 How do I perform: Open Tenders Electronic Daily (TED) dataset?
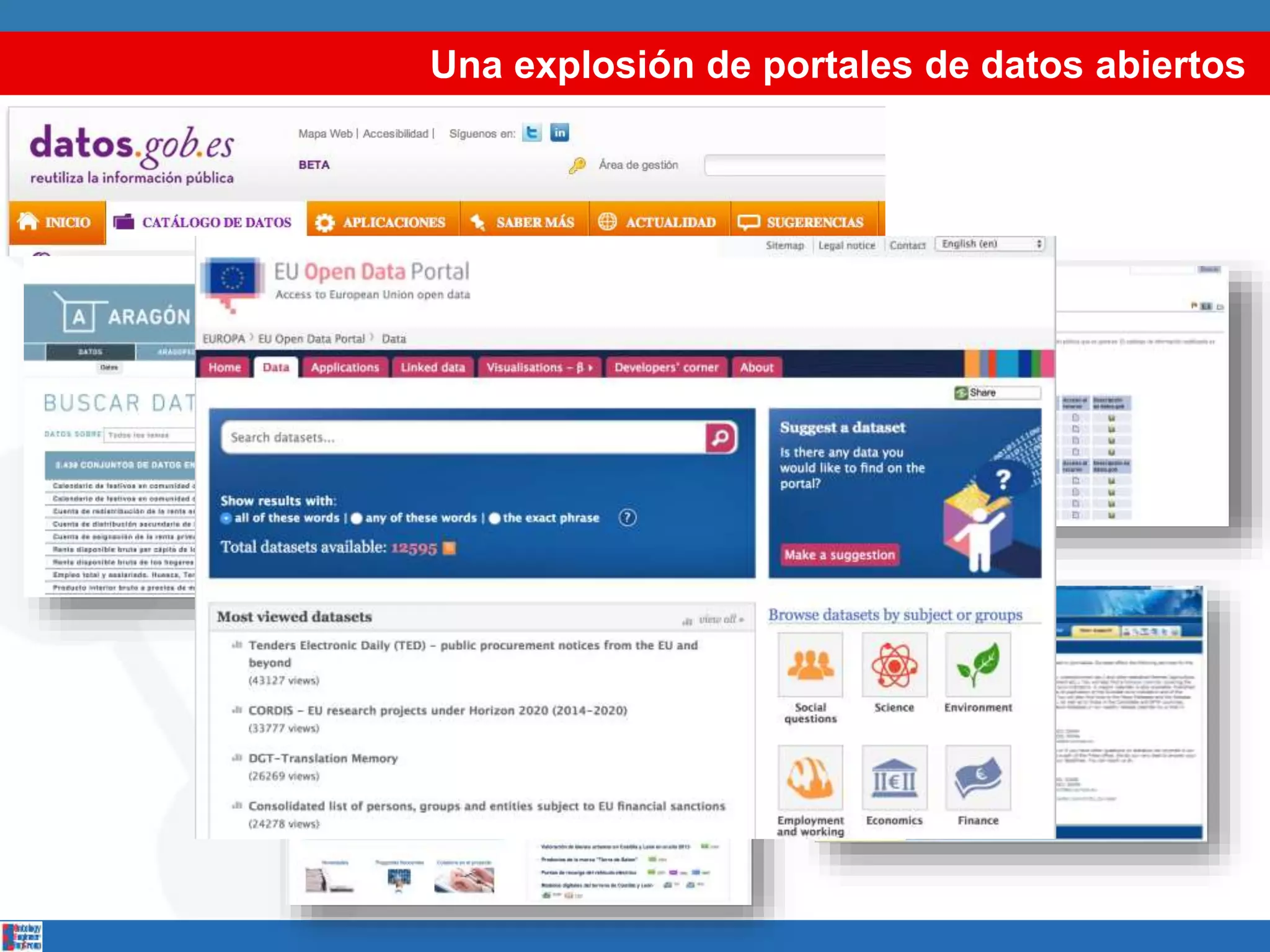click(x=473, y=654)
